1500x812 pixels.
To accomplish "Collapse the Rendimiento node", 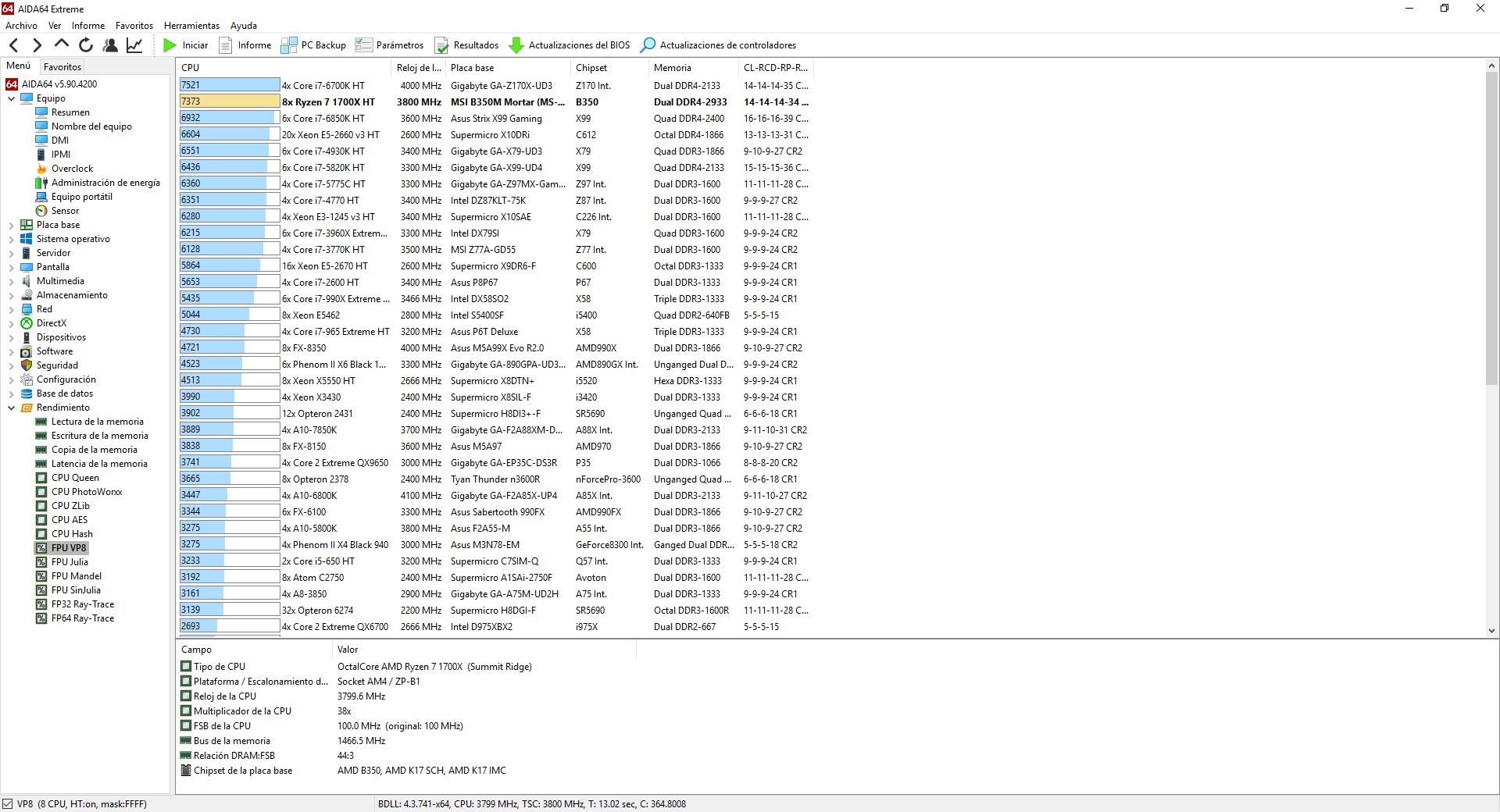I will (x=11, y=408).
